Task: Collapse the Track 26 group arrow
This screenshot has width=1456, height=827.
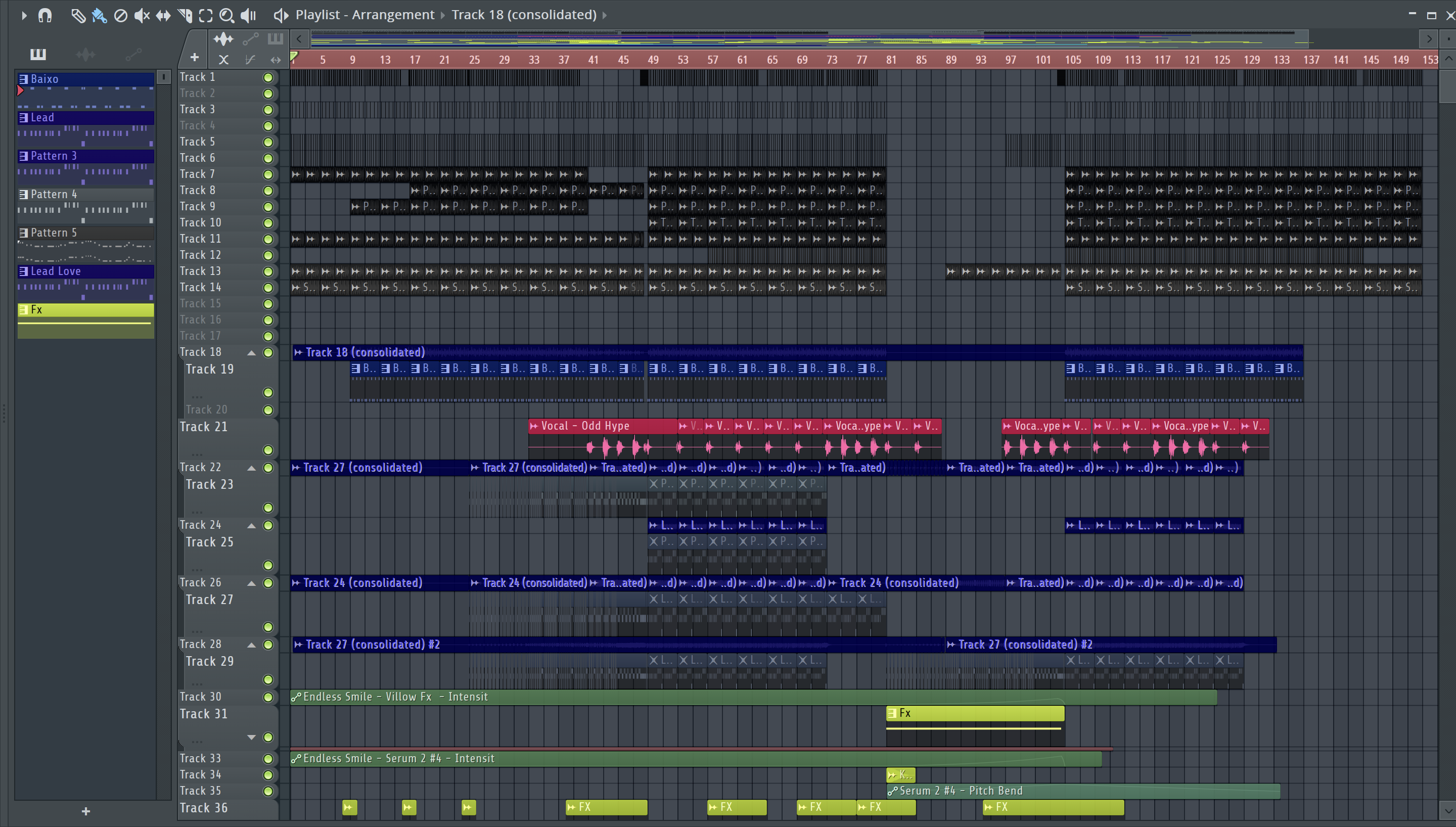Action: pos(251,583)
